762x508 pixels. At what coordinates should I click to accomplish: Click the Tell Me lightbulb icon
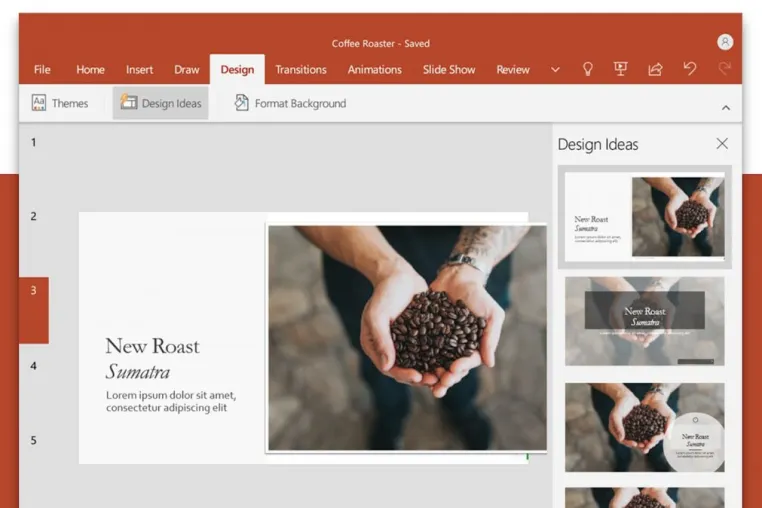(x=588, y=69)
